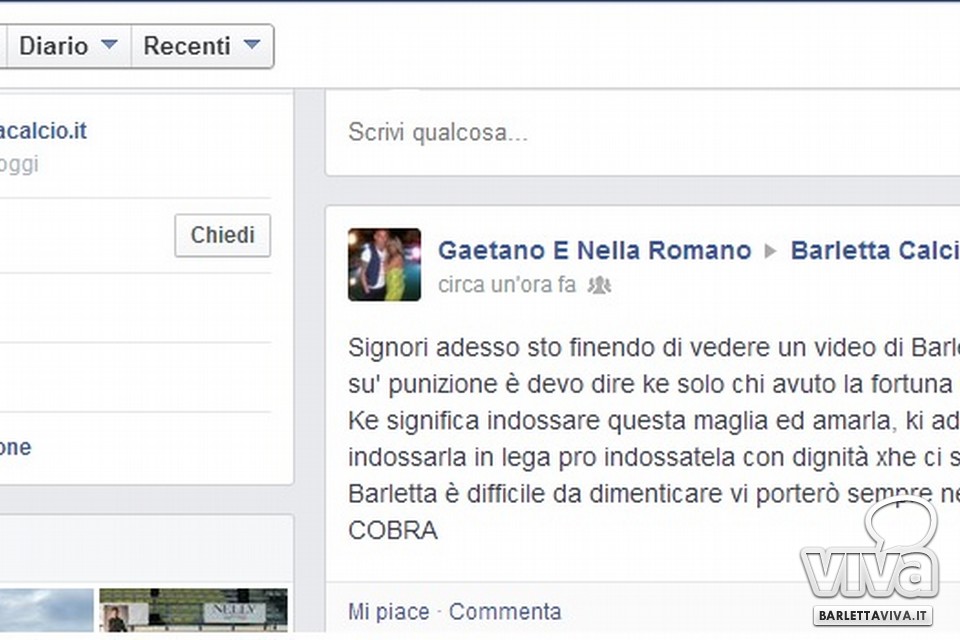Expand the Recenti dropdown arrow
The image size is (960, 640).
click(x=252, y=45)
